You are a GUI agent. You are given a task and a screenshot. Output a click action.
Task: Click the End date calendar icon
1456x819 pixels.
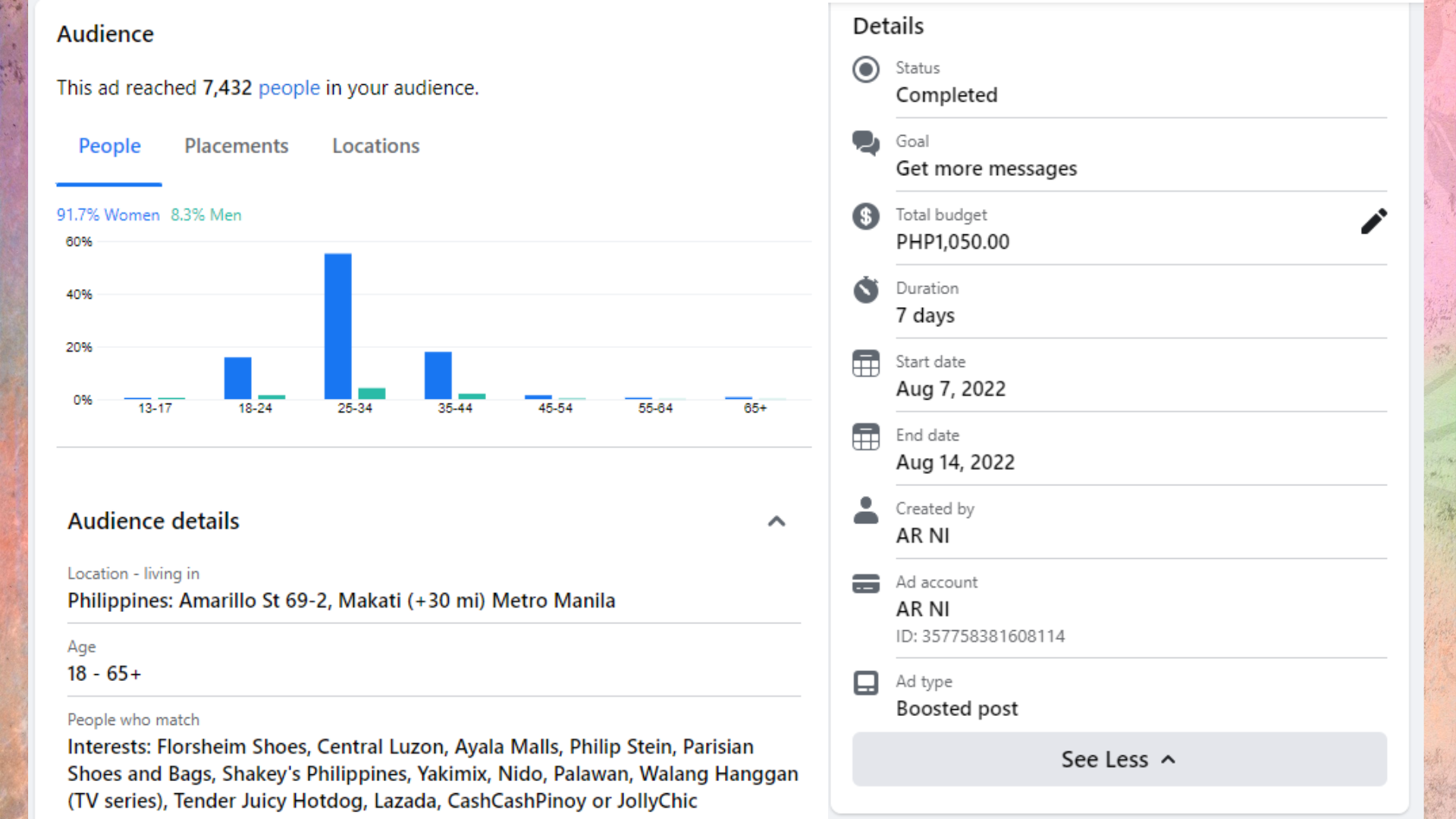click(865, 437)
